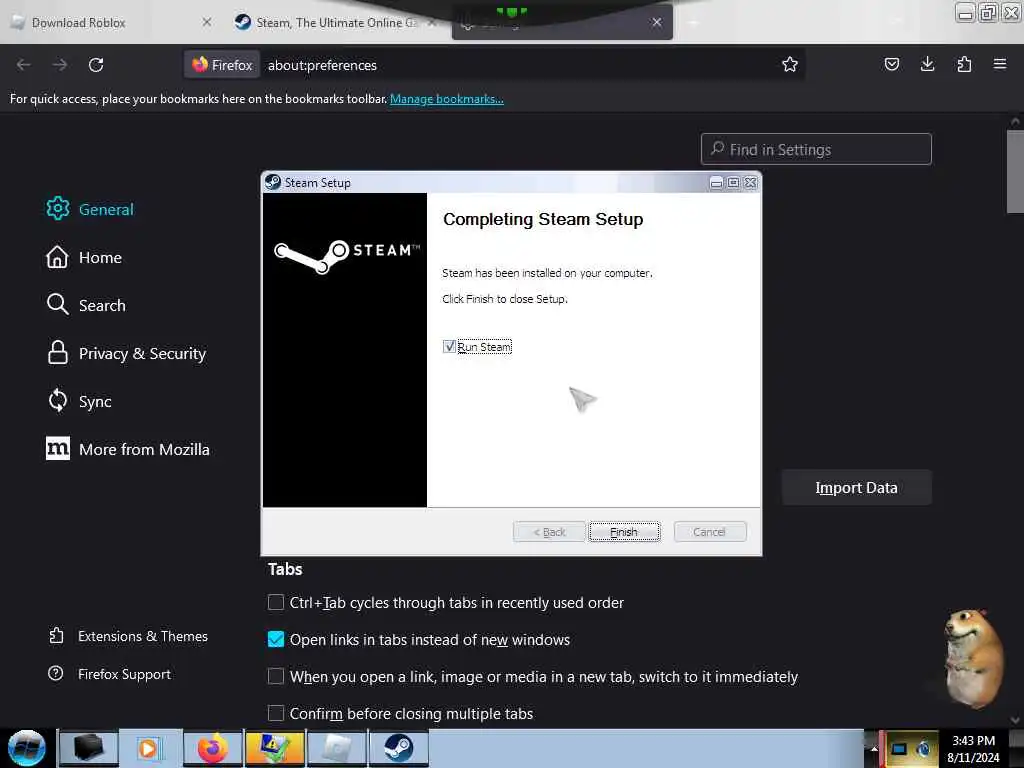Viewport: 1024px width, 768px height.
Task: Open the black box taskbar icon
Action: pyautogui.click(x=89, y=748)
